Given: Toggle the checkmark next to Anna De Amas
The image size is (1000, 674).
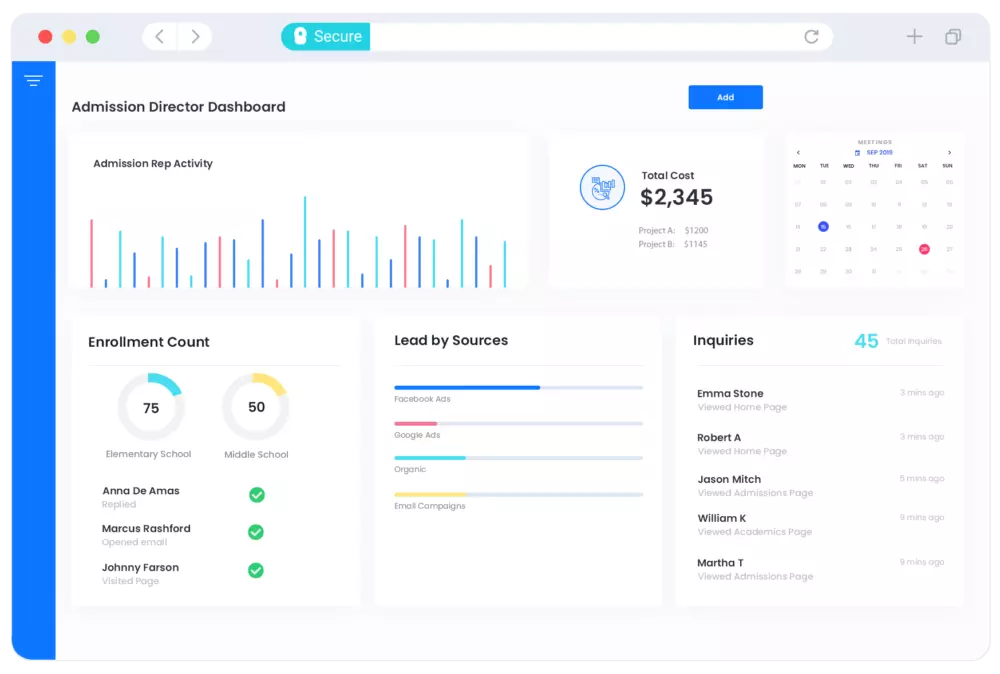Looking at the screenshot, I should click(256, 495).
